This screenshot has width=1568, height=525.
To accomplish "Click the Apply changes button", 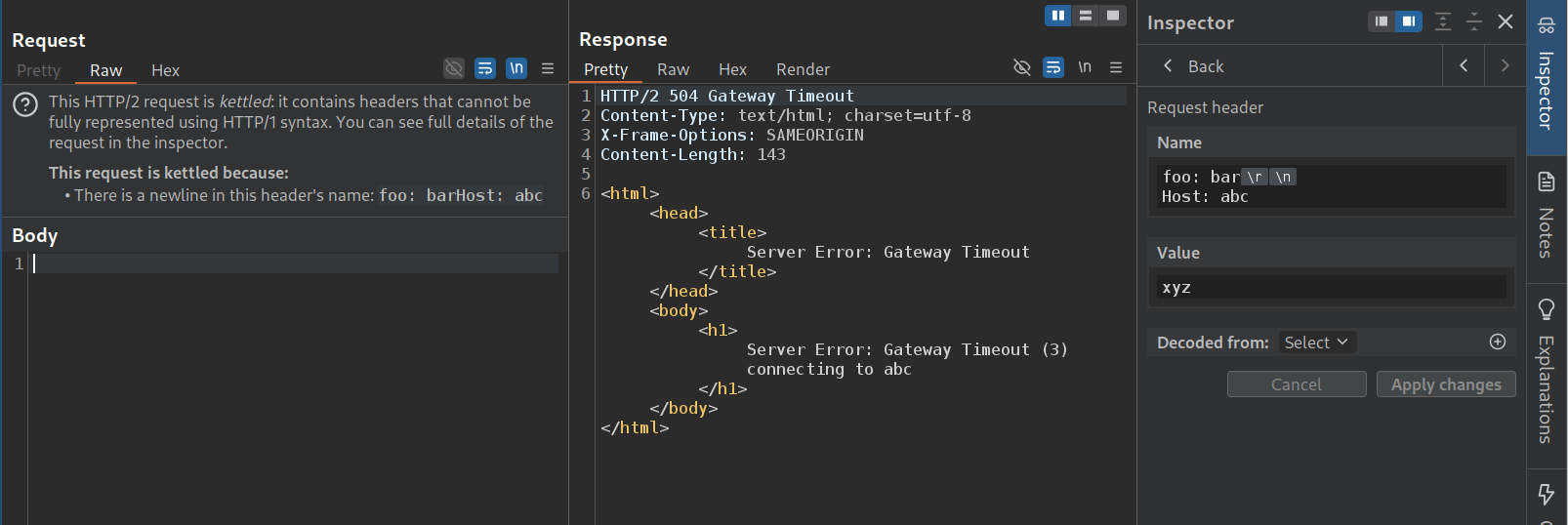I will (x=1446, y=384).
